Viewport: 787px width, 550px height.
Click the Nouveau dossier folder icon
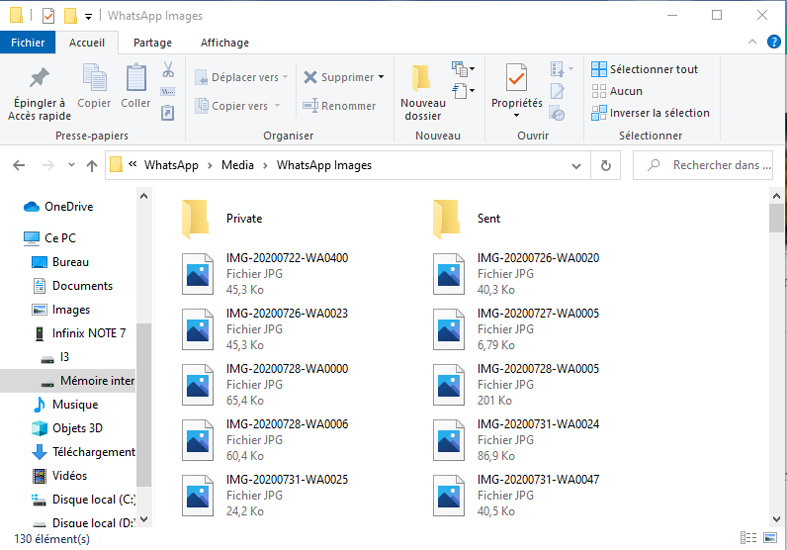(421, 78)
